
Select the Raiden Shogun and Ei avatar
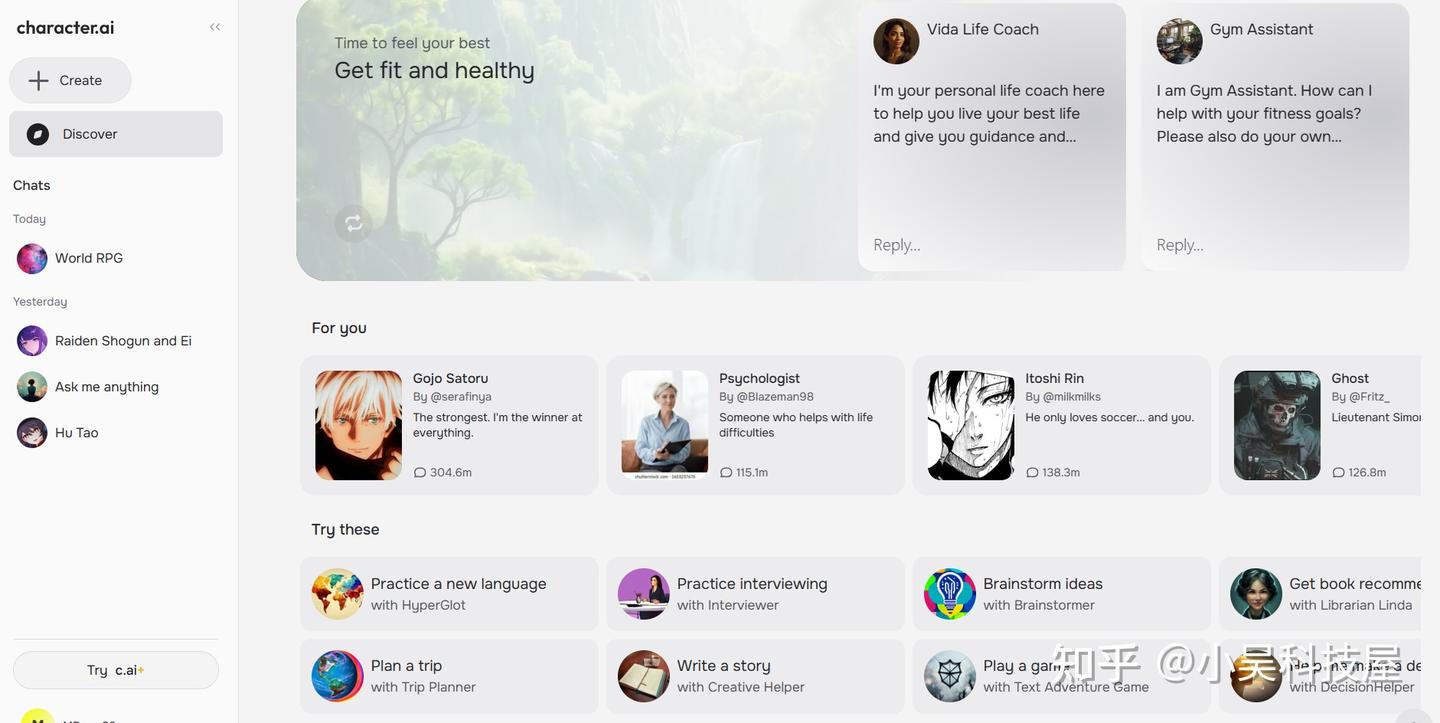[32, 341]
